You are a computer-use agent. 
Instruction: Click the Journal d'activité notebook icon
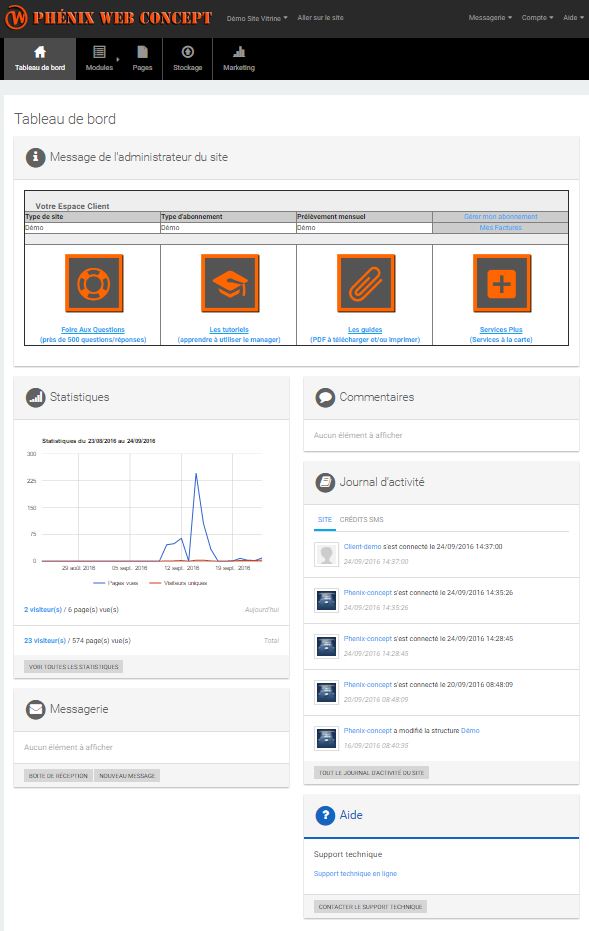click(325, 482)
